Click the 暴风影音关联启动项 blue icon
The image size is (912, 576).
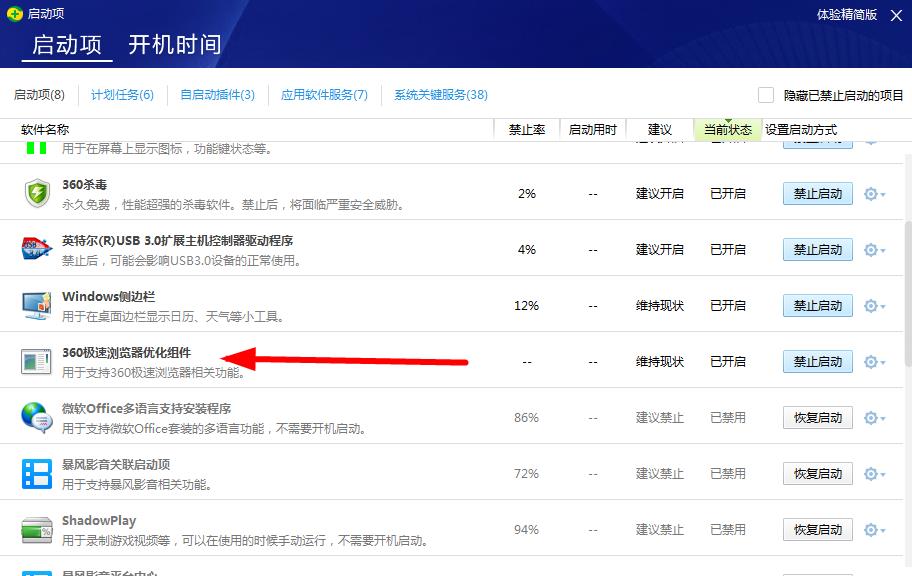coord(37,473)
